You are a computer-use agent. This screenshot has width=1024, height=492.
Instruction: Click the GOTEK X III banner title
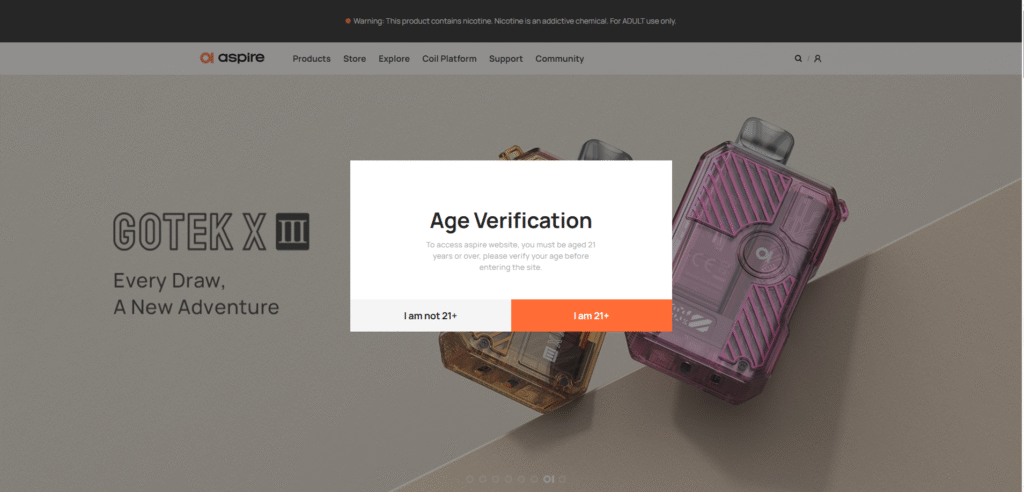pos(211,232)
